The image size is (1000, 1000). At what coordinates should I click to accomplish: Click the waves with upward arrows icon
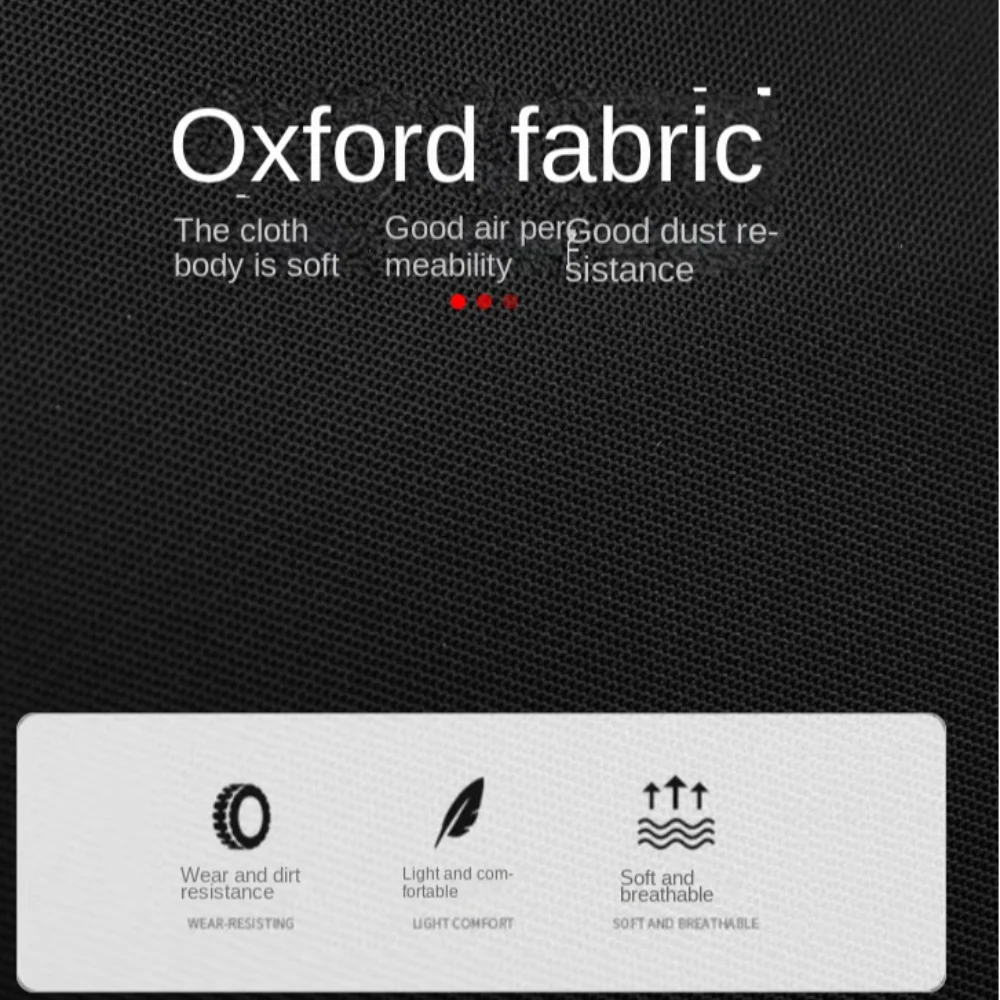[676, 812]
